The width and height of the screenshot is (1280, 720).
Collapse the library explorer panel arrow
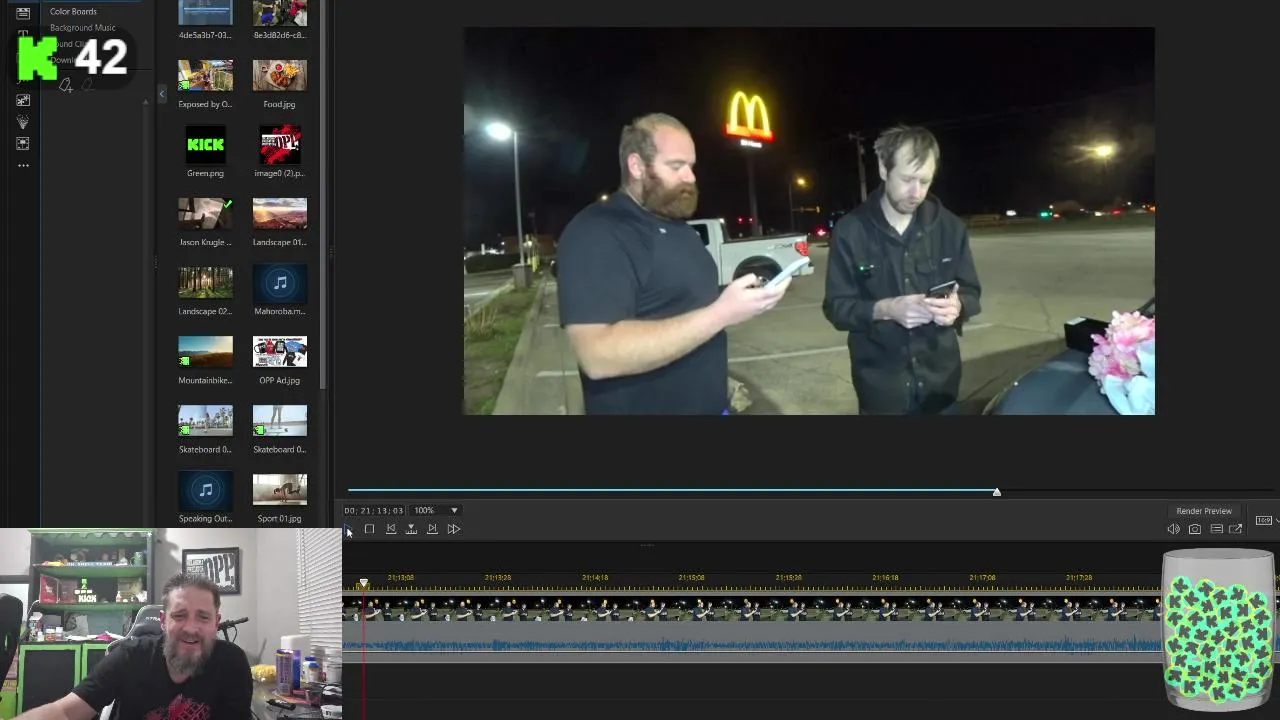click(162, 94)
